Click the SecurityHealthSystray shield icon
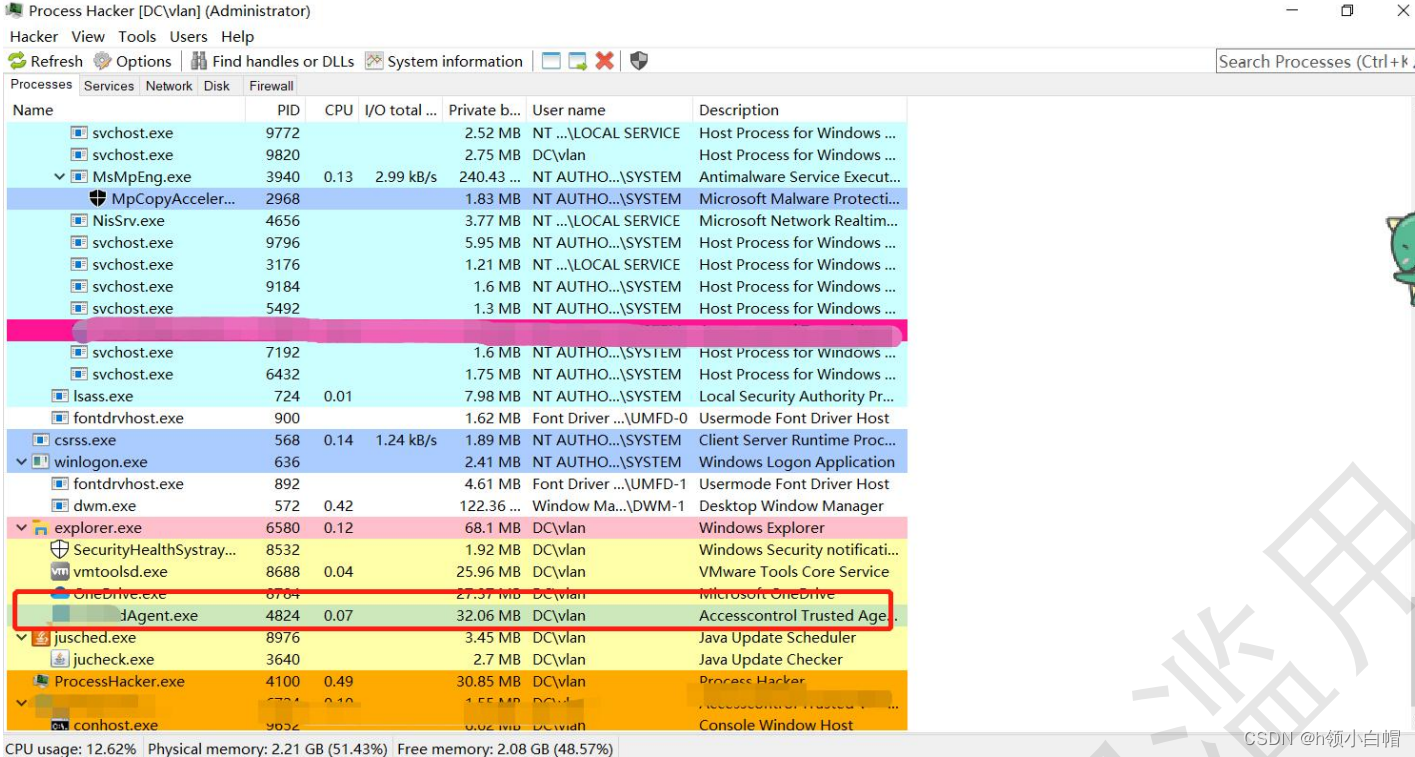 coord(59,549)
